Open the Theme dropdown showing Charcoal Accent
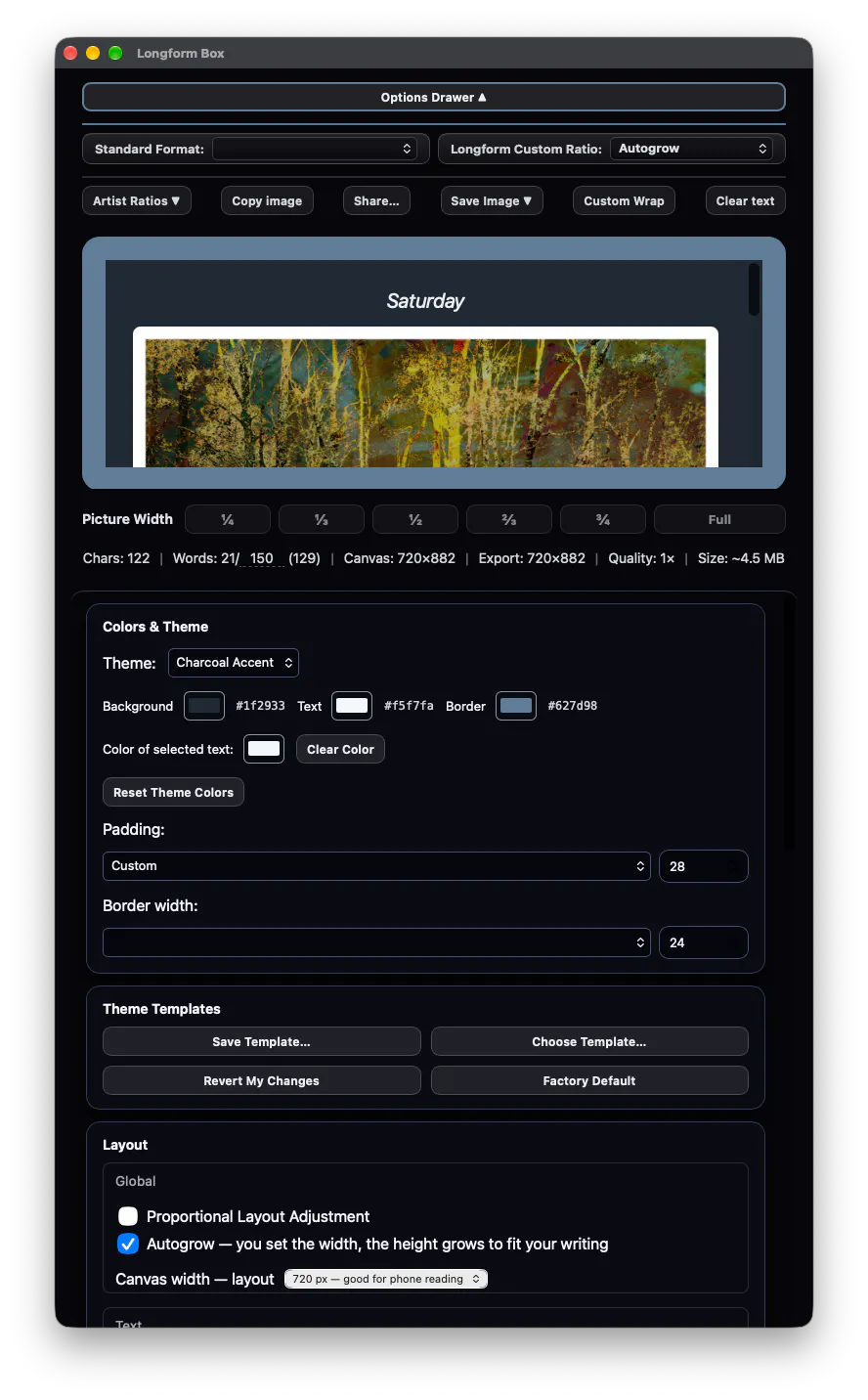This screenshot has height=1400, width=868. [234, 663]
